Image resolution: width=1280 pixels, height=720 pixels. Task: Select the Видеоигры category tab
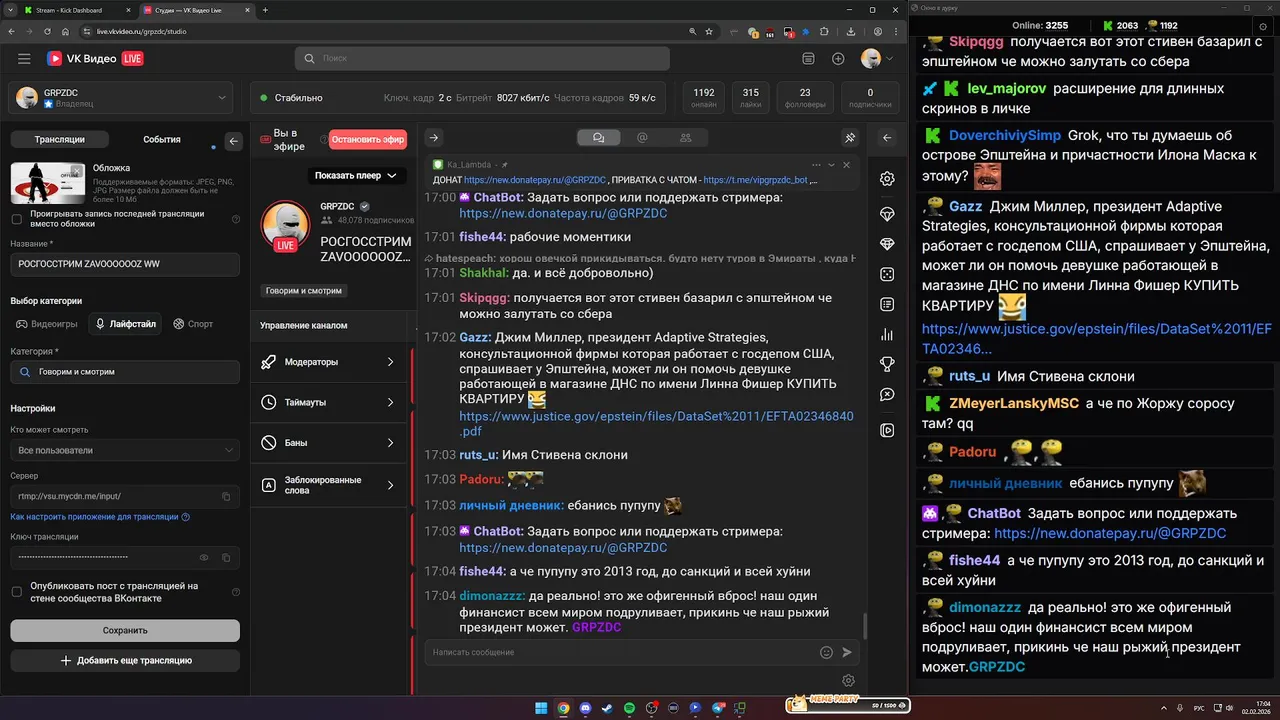(47, 324)
